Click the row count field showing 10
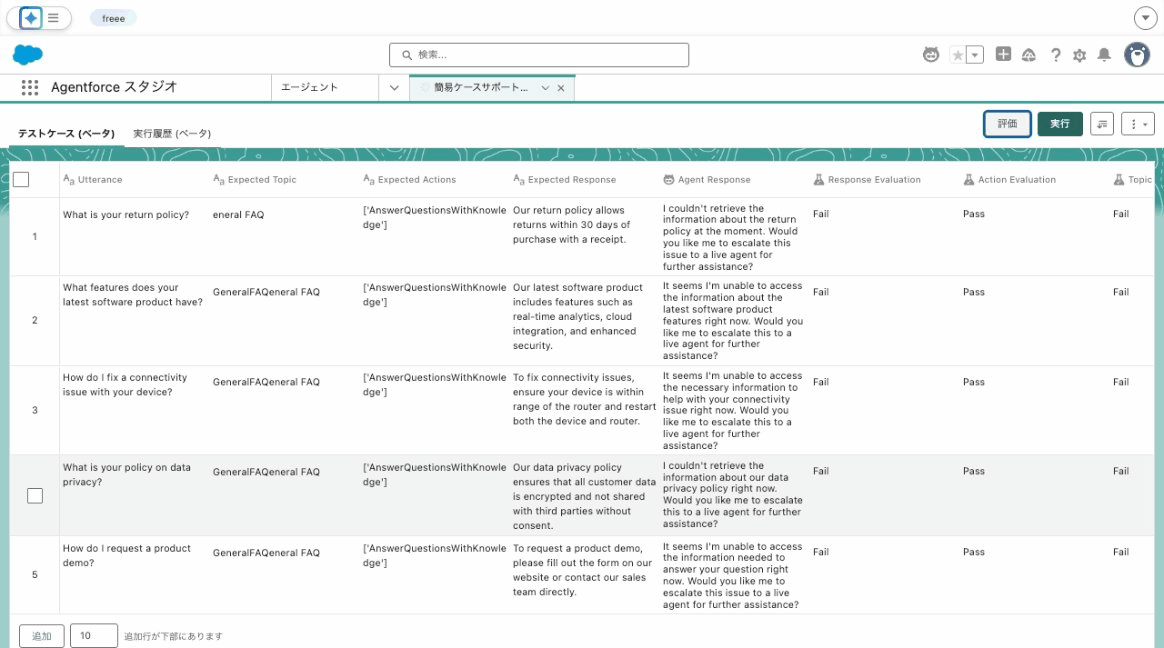Viewport: 1164px width, 648px height. click(x=94, y=636)
